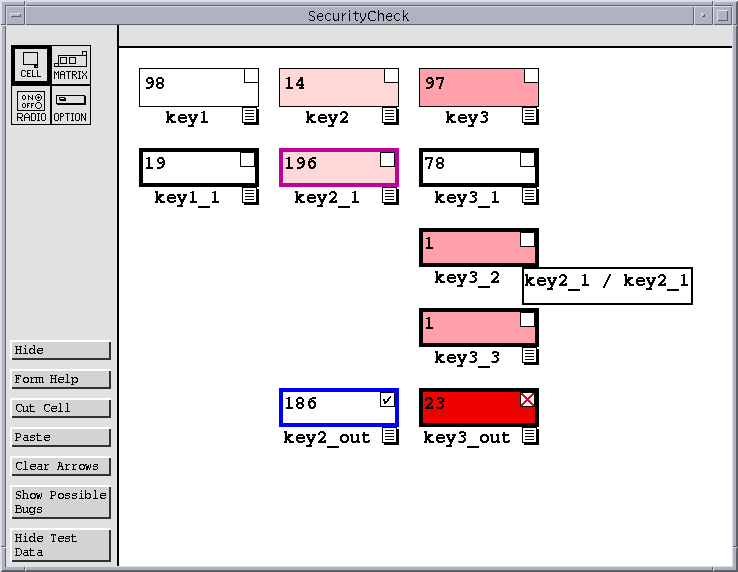Select the CELL tool icon
Screen dimensions: 738x572
click(x=30, y=65)
